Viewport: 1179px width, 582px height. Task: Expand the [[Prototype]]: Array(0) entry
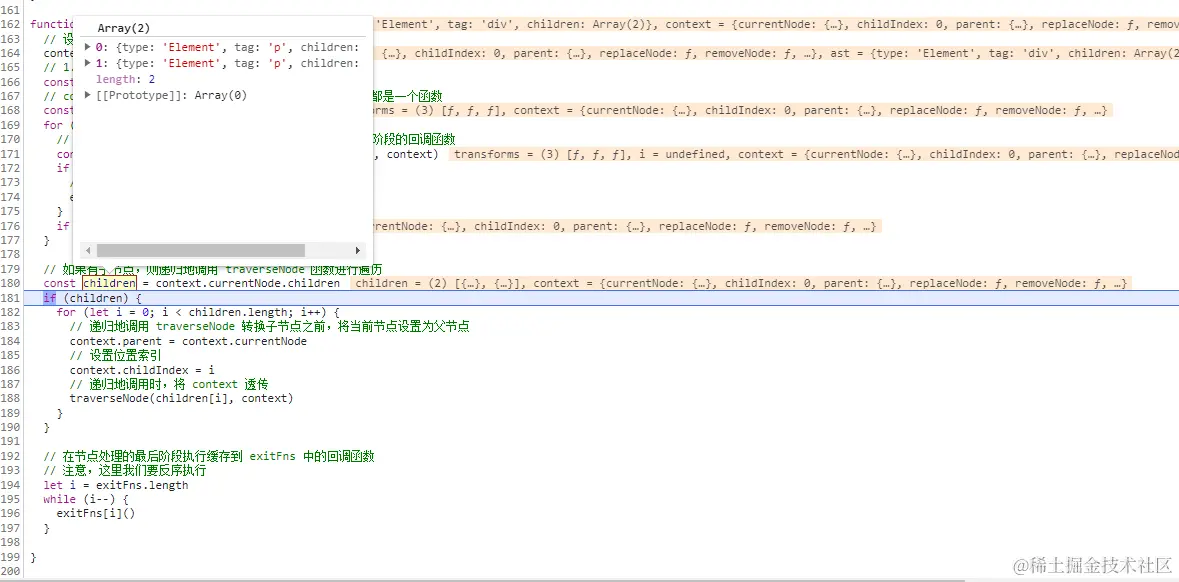(88, 95)
